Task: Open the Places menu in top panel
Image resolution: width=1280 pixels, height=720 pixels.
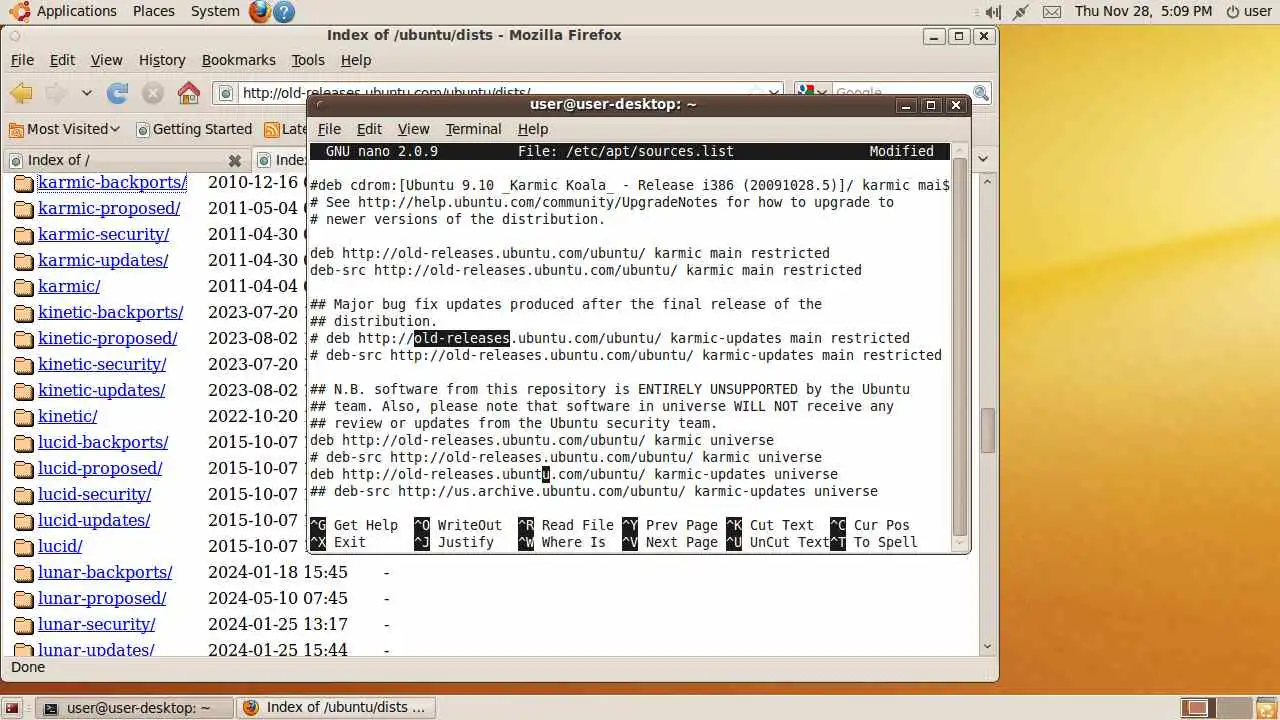Action: coord(153,11)
